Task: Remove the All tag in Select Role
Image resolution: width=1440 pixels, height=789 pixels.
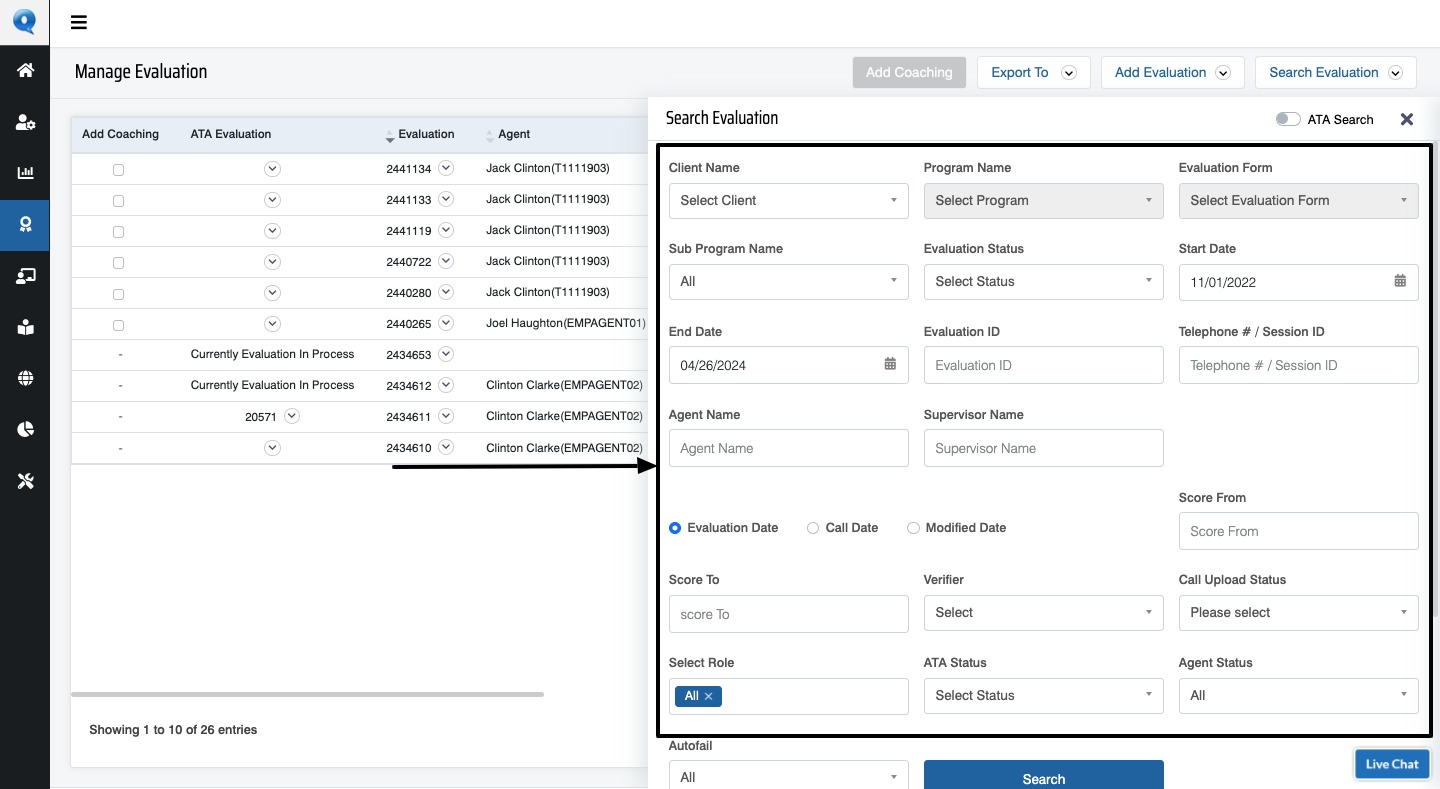Action: [x=709, y=696]
